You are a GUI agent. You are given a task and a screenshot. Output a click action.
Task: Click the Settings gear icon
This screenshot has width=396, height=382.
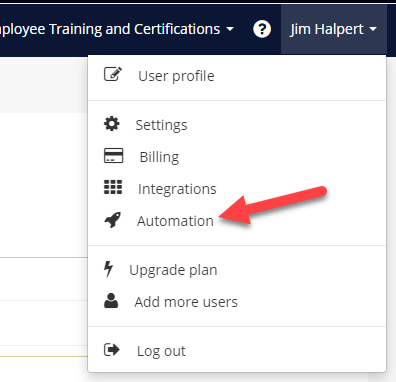[x=112, y=124]
